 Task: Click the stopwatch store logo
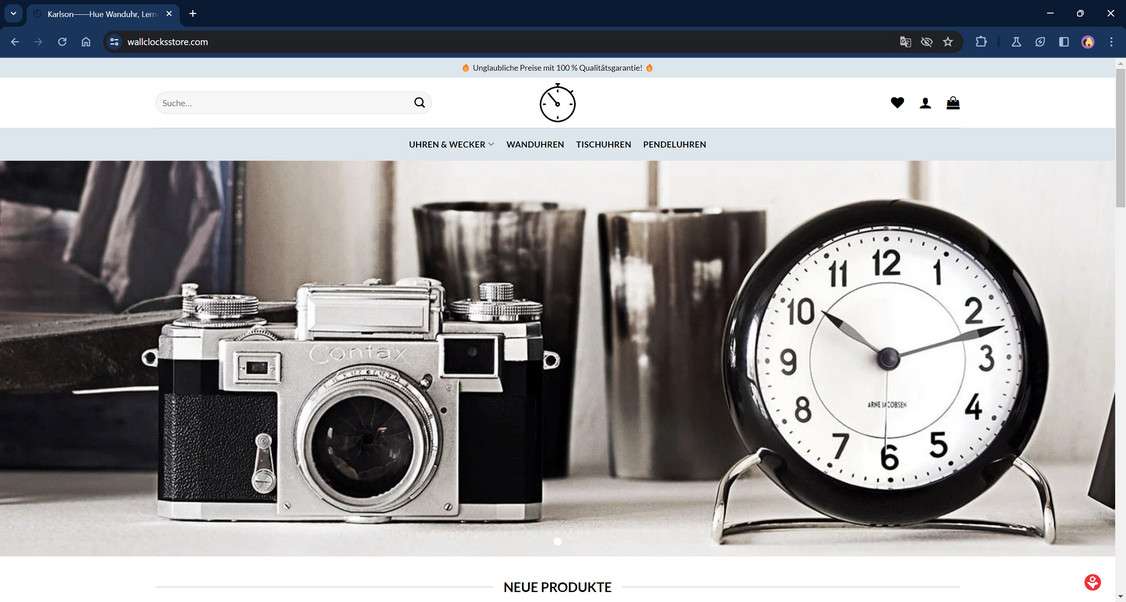point(557,103)
